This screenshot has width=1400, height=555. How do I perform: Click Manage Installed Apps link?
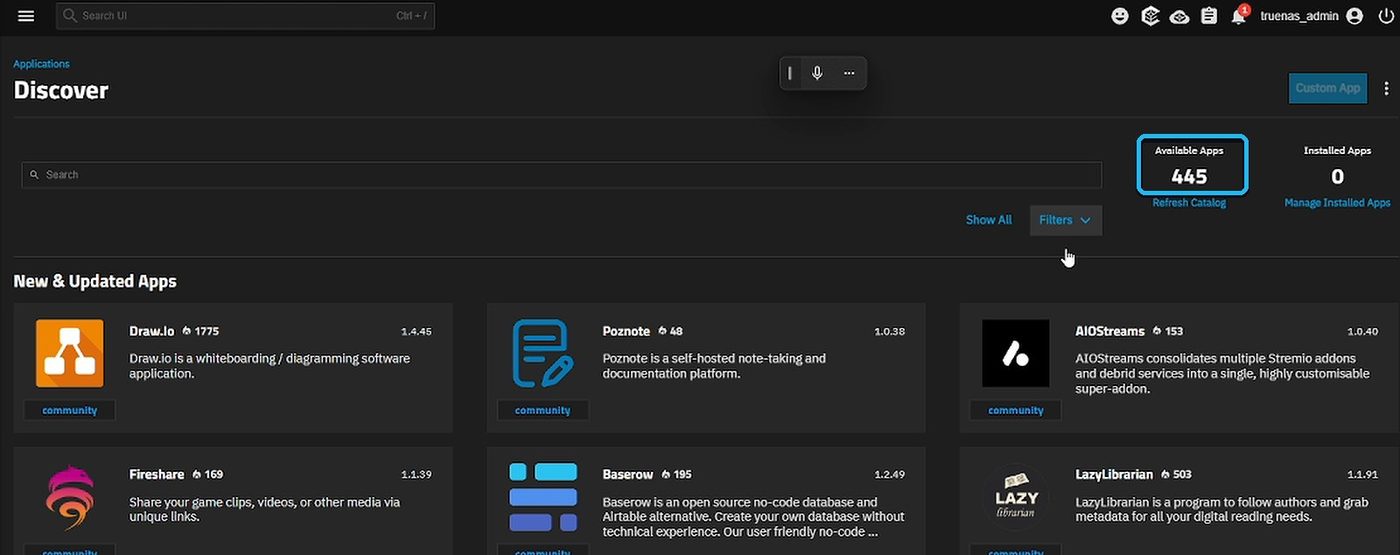[1337, 203]
